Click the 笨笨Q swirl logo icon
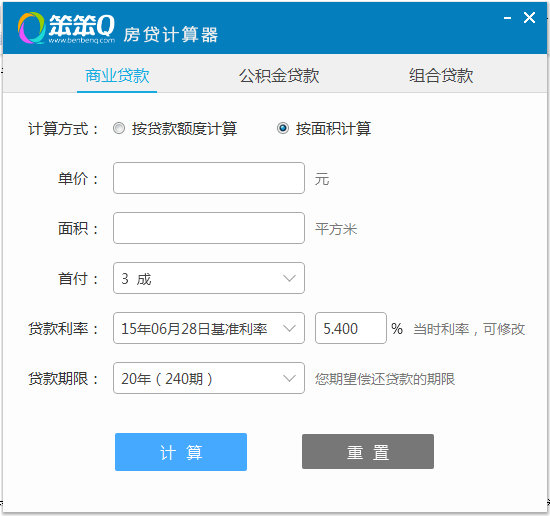Screen dimensions: 550x516 coord(32,28)
